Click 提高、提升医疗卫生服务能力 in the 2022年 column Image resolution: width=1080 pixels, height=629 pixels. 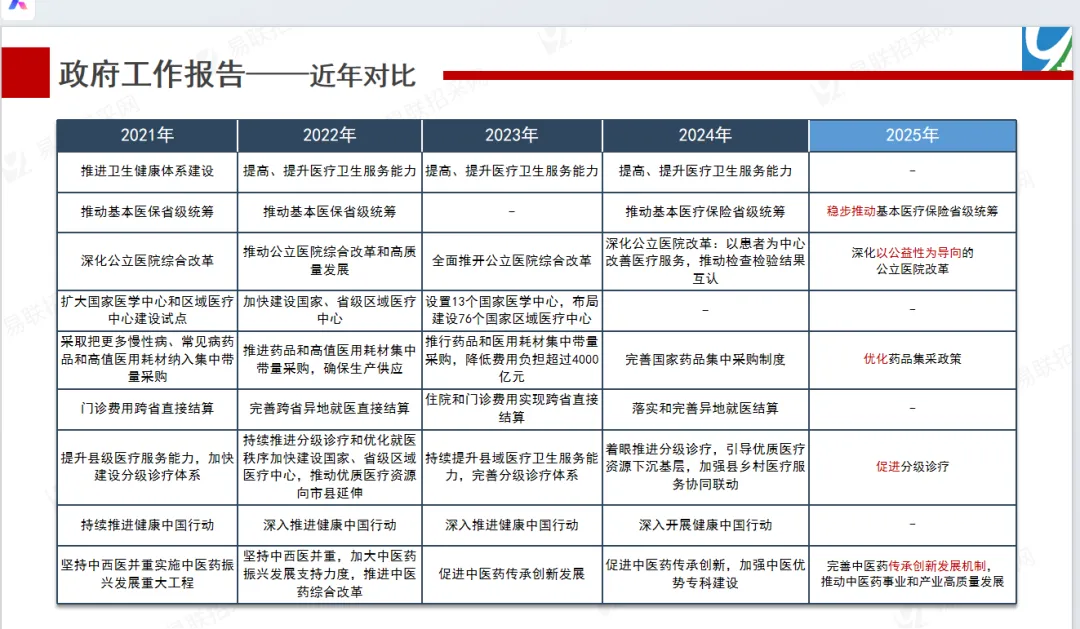tap(329, 172)
